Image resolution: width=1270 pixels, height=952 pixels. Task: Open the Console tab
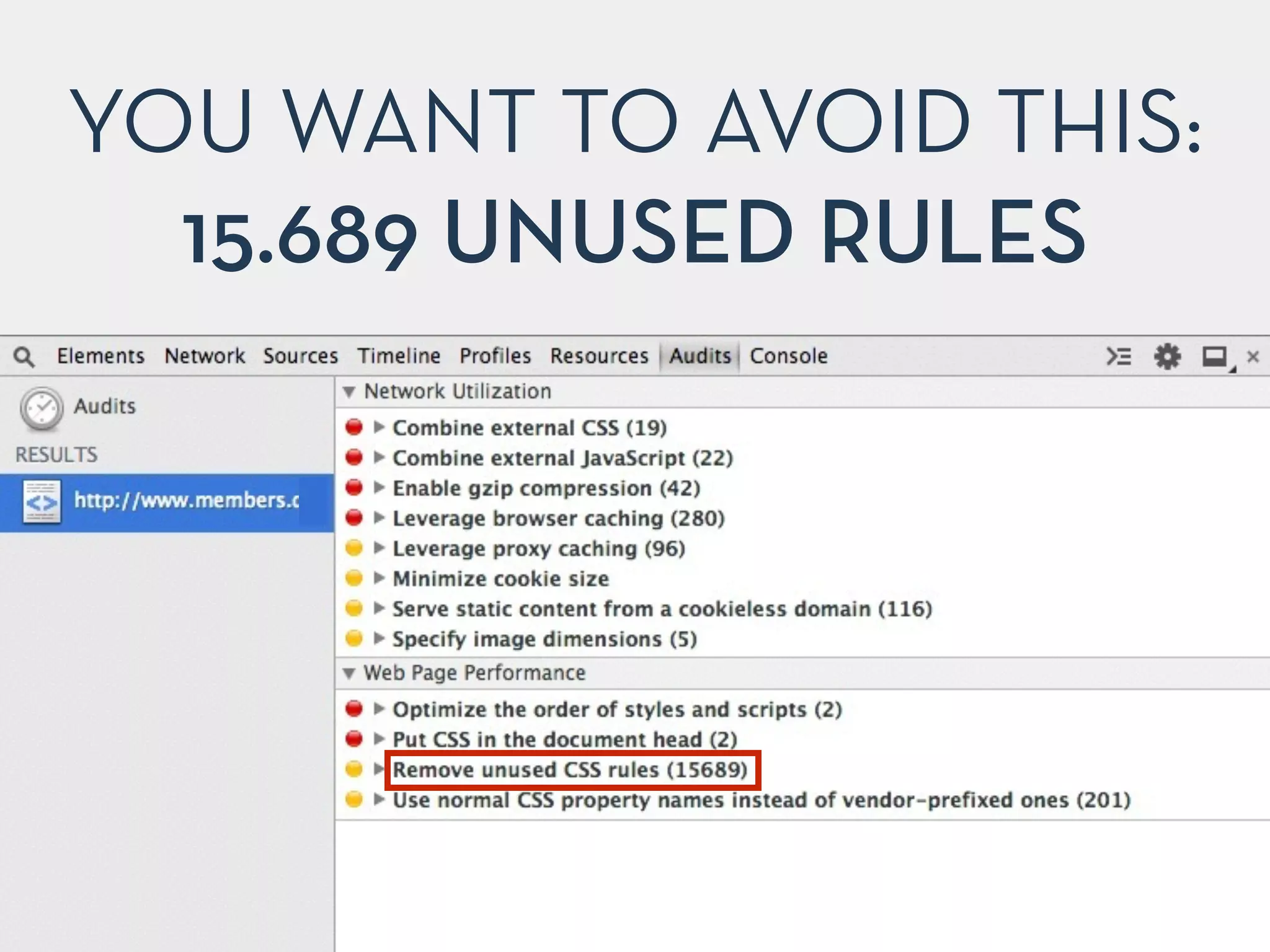[788, 356]
